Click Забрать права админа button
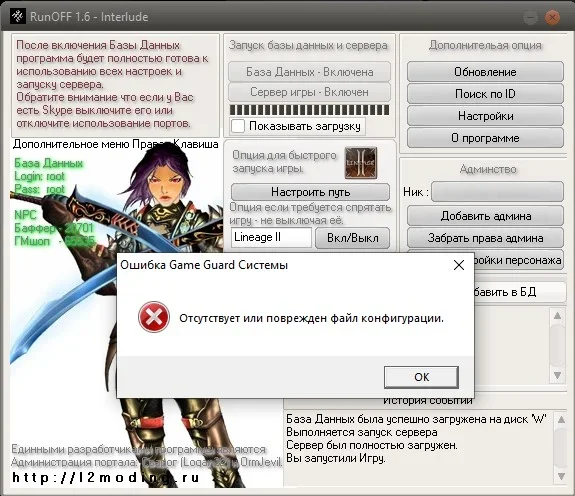 [x=485, y=238]
